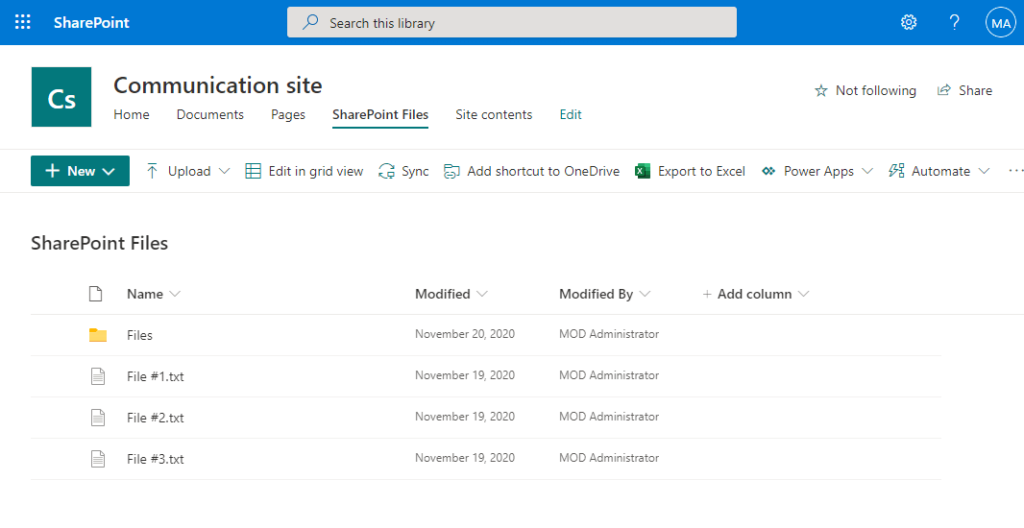Expand the Automate dropdown chevron
The height and width of the screenshot is (528, 1024).
coord(984,171)
